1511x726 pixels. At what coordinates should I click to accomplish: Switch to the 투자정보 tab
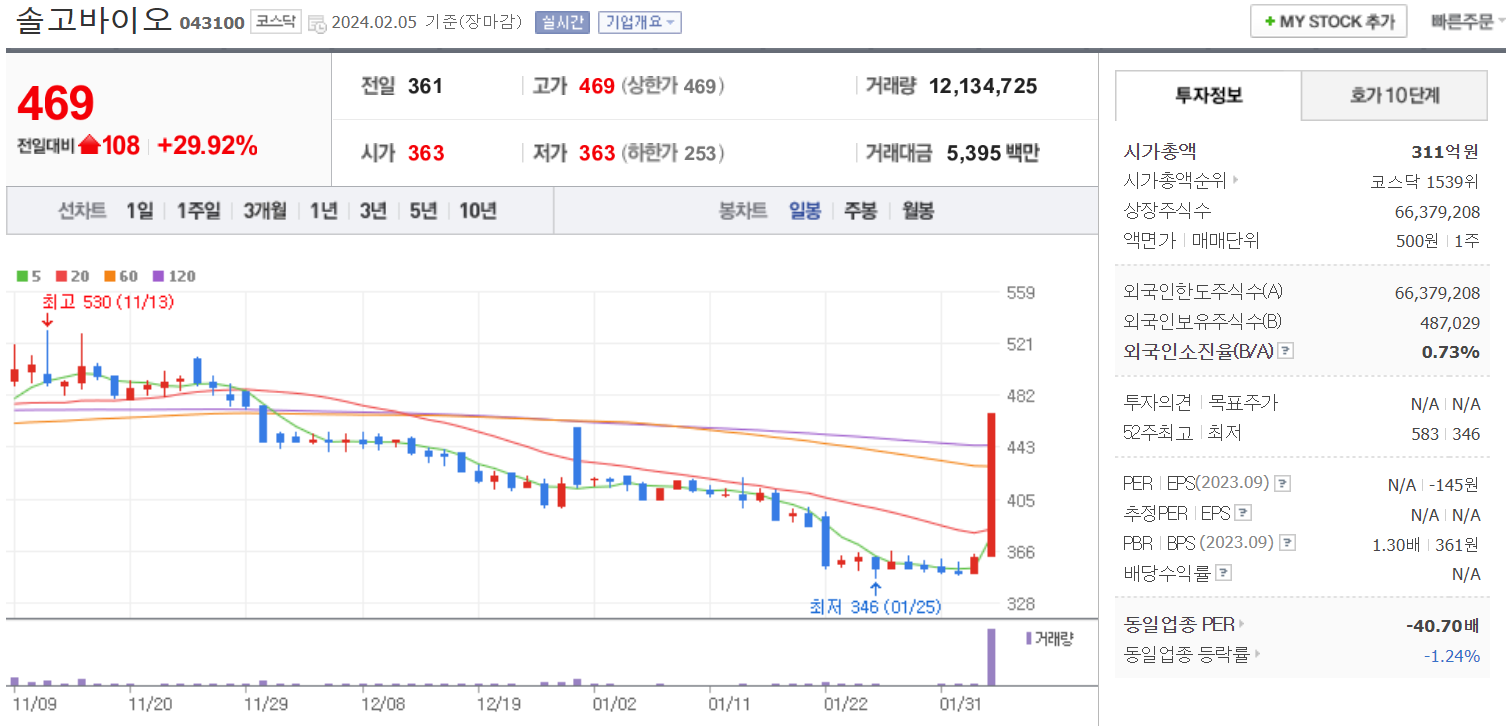pyautogui.click(x=1208, y=96)
